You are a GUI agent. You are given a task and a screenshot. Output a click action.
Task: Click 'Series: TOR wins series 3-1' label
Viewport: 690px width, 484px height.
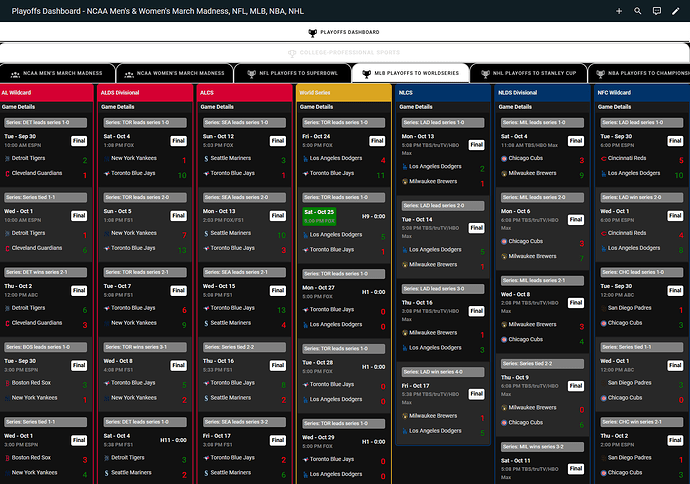coord(145,347)
